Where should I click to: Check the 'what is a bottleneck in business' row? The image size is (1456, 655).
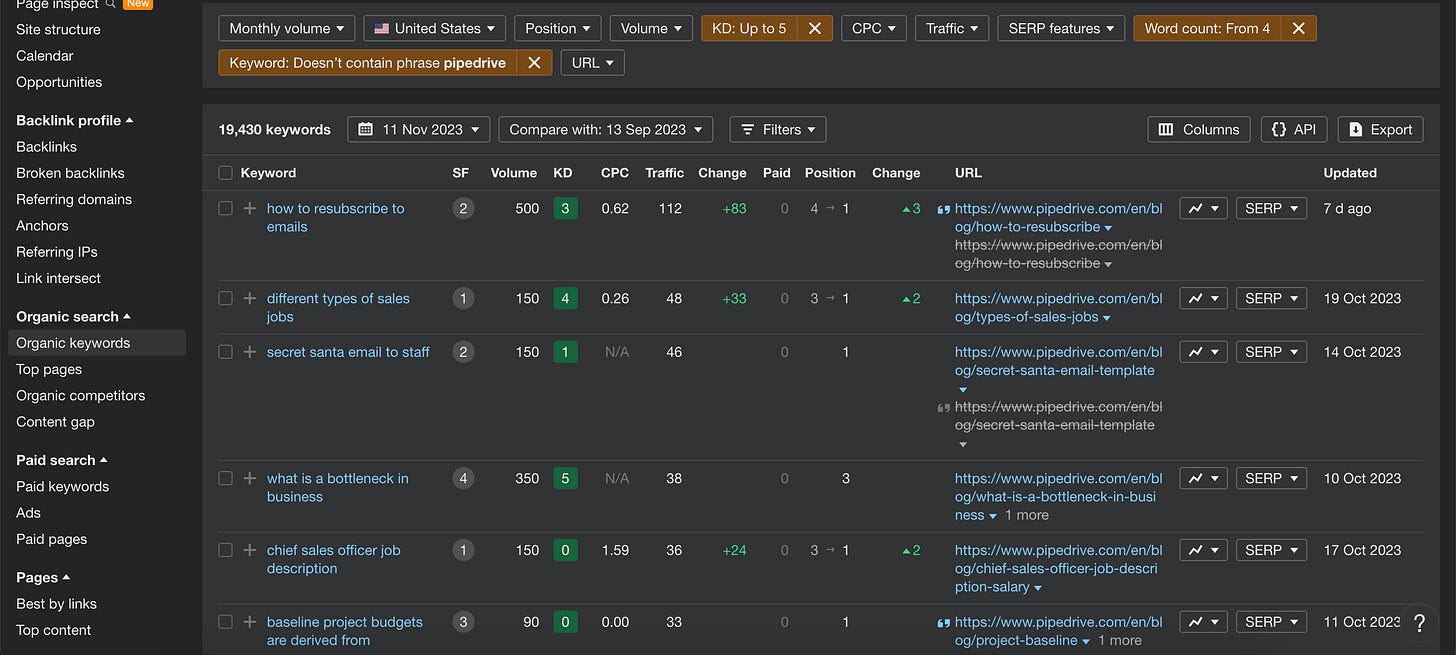pos(225,479)
